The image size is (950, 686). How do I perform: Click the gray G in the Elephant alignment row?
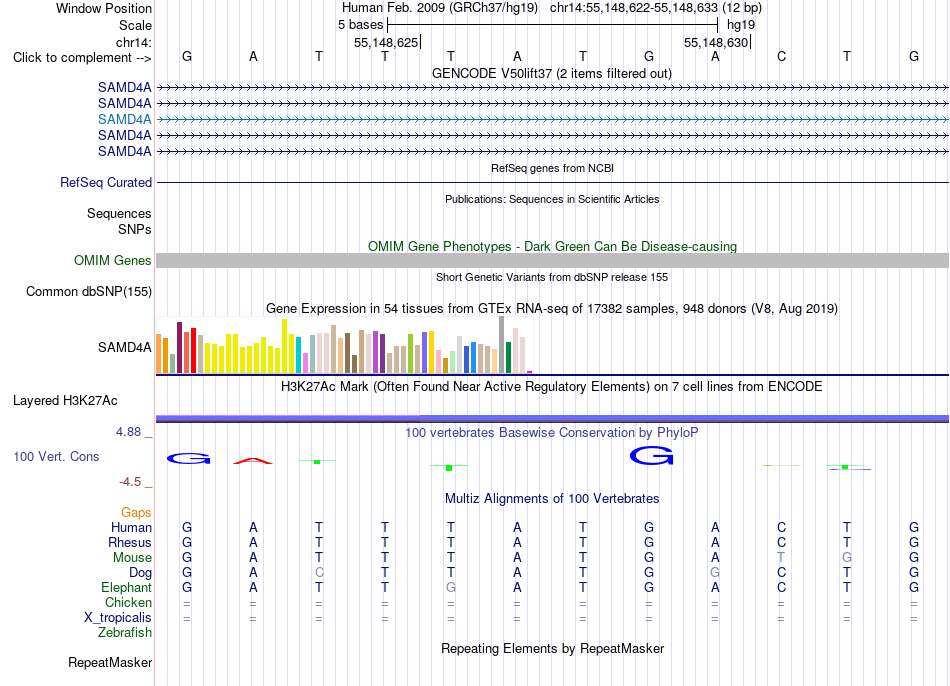coord(451,588)
